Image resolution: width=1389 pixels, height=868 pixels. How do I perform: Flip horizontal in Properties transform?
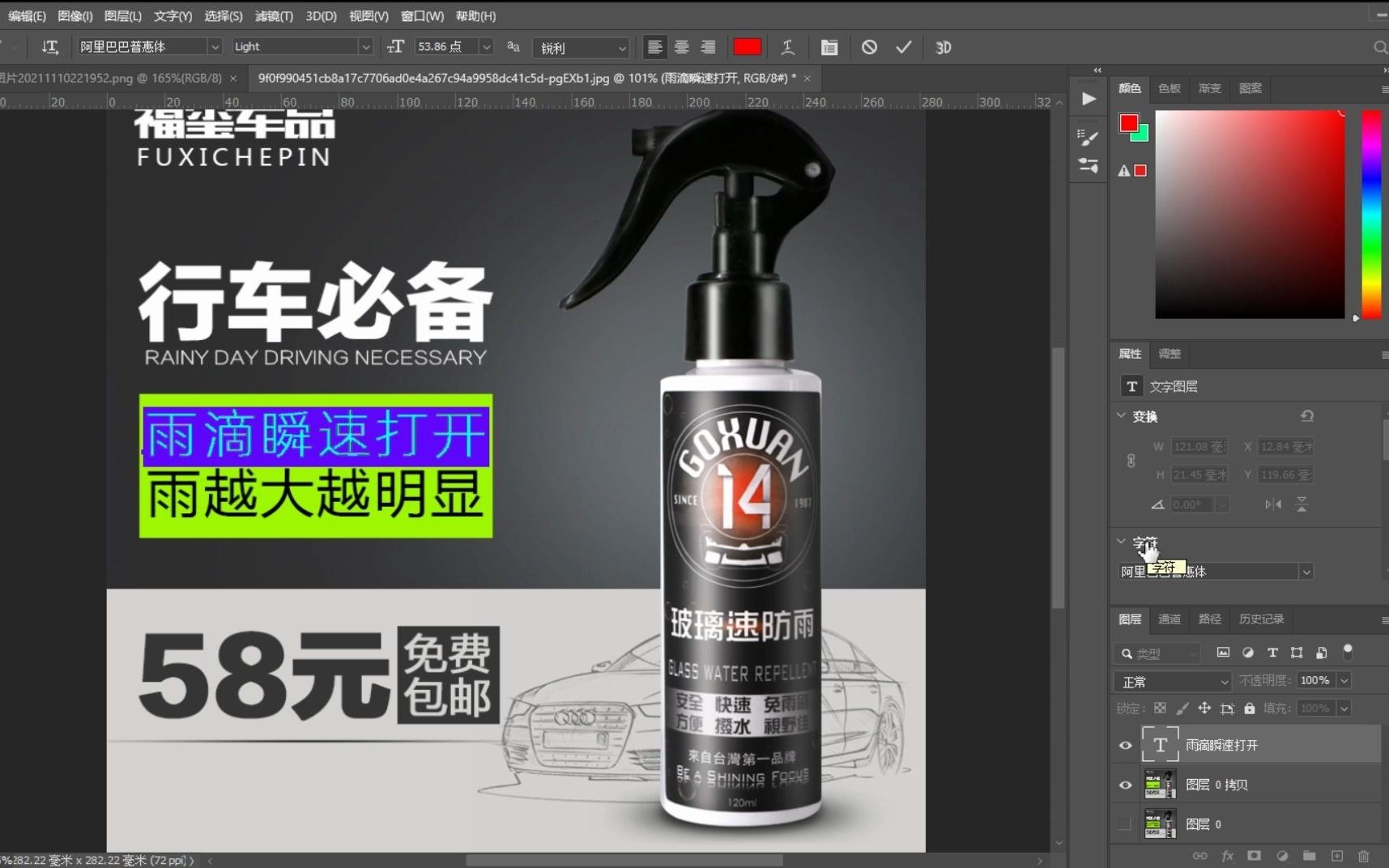[x=1273, y=504]
